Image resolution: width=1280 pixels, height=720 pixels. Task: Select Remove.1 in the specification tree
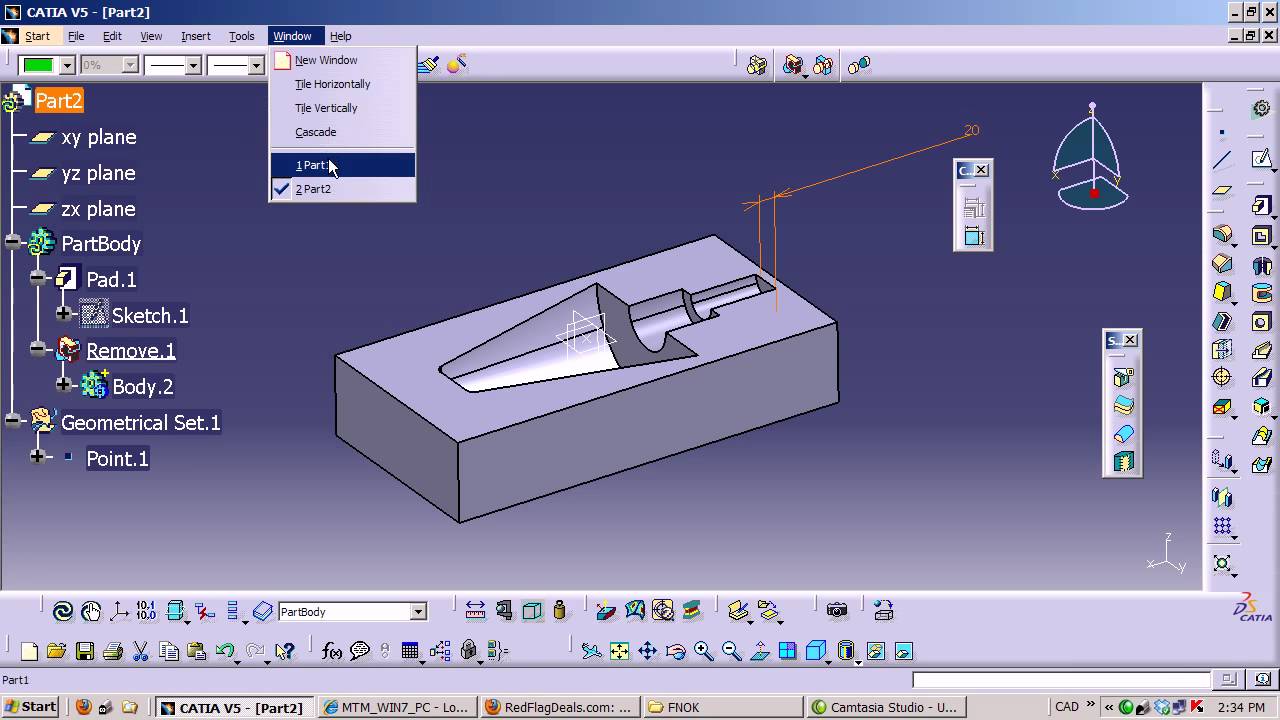130,351
